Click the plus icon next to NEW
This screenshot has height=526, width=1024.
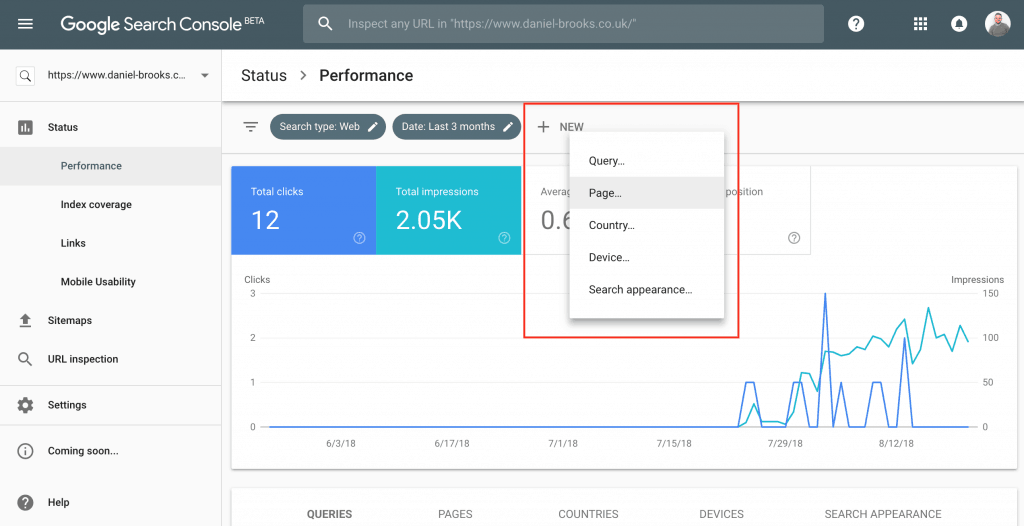tap(543, 127)
